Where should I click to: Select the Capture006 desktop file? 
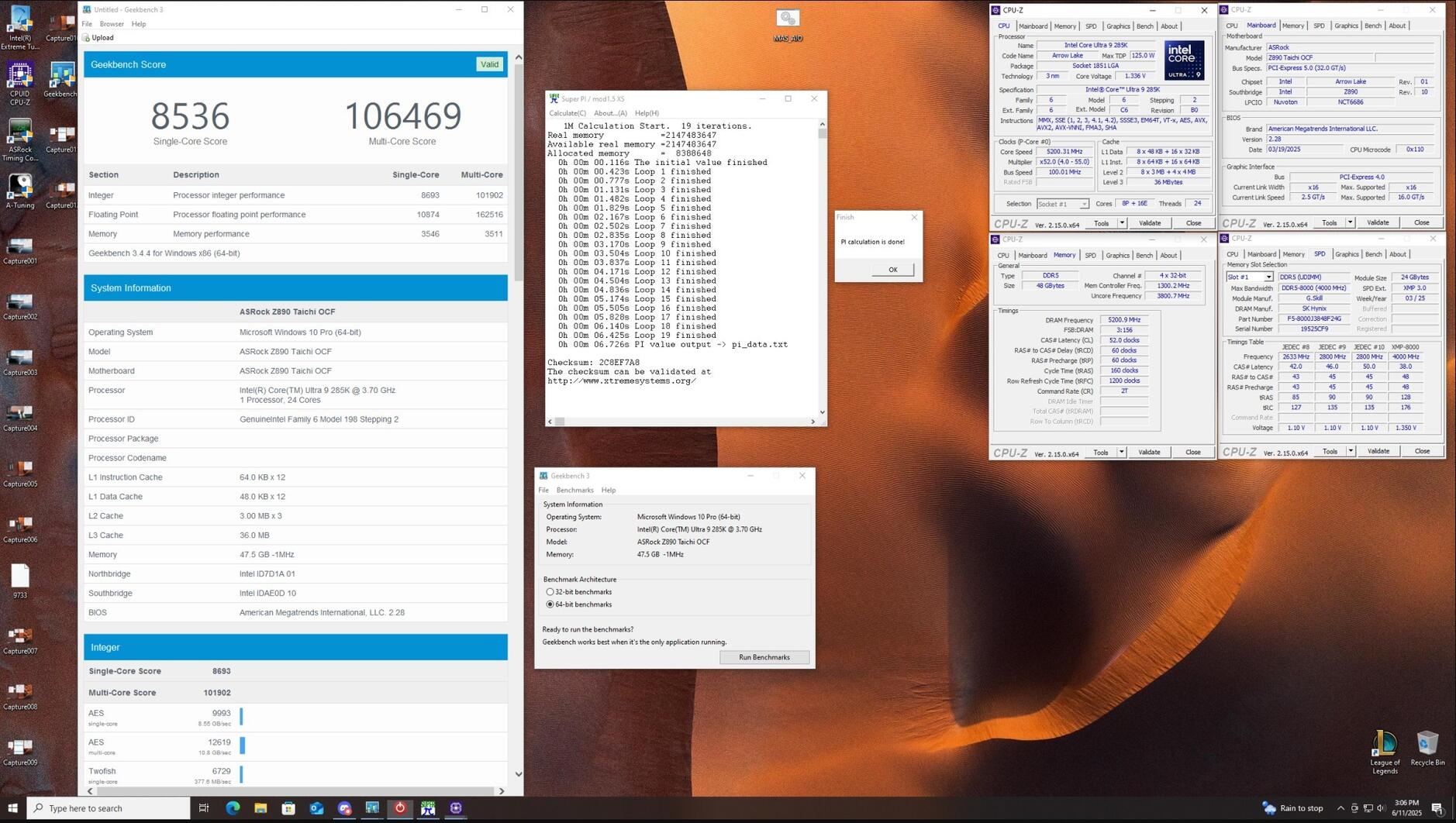(x=19, y=530)
